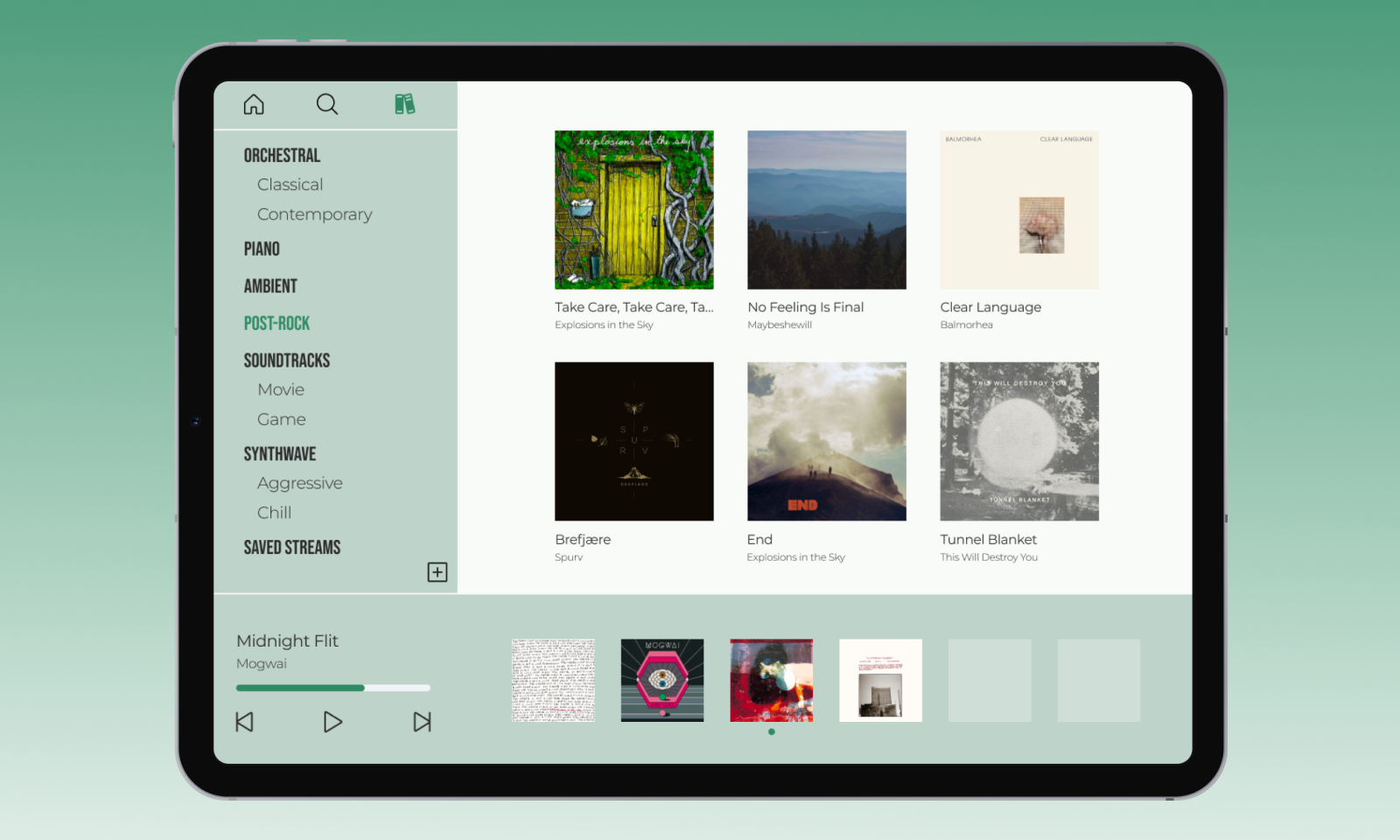Image resolution: width=1400 pixels, height=840 pixels.
Task: Play the current Mogwai track
Action: pos(332,722)
